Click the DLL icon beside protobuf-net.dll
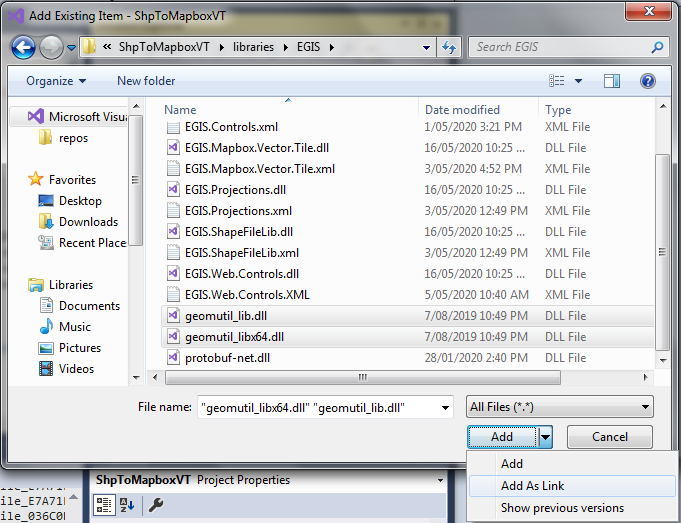 pyautogui.click(x=173, y=357)
